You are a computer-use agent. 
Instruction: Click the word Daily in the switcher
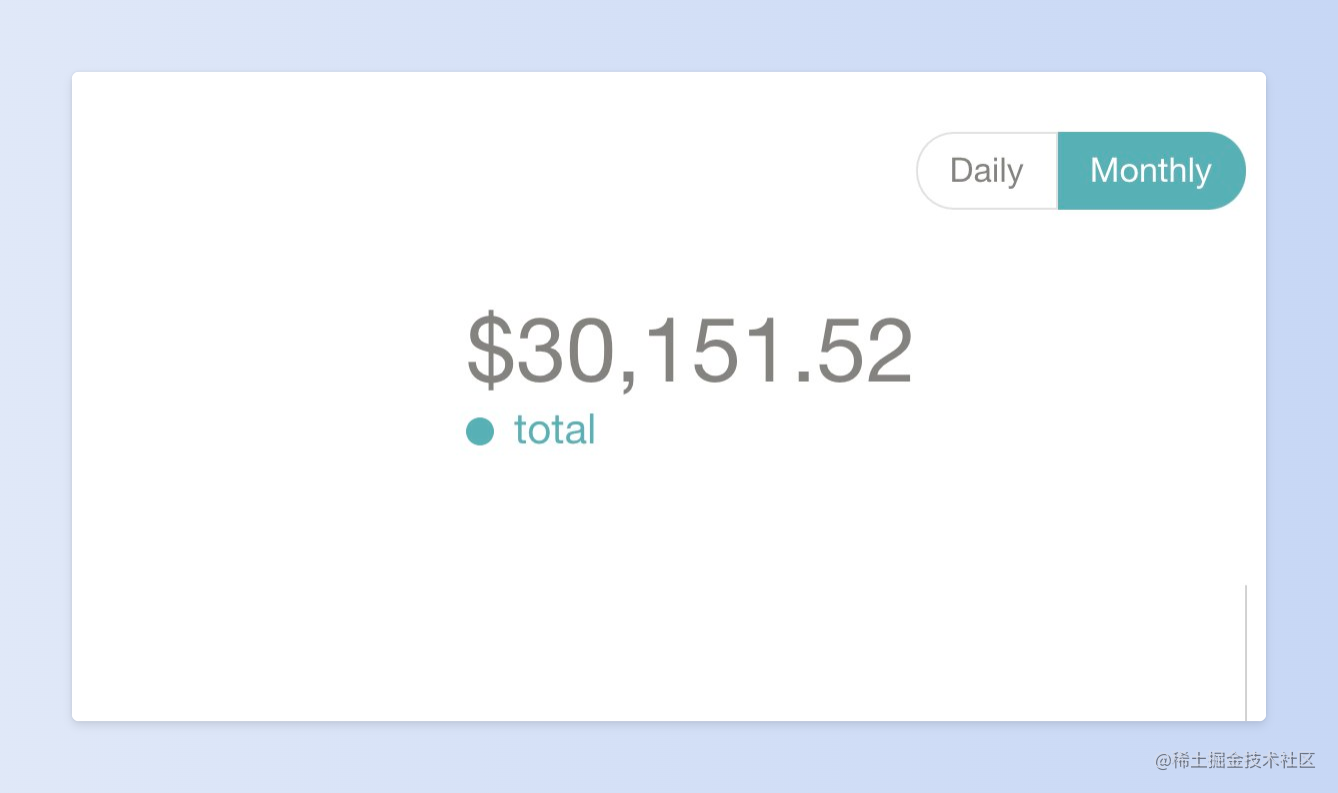(986, 171)
